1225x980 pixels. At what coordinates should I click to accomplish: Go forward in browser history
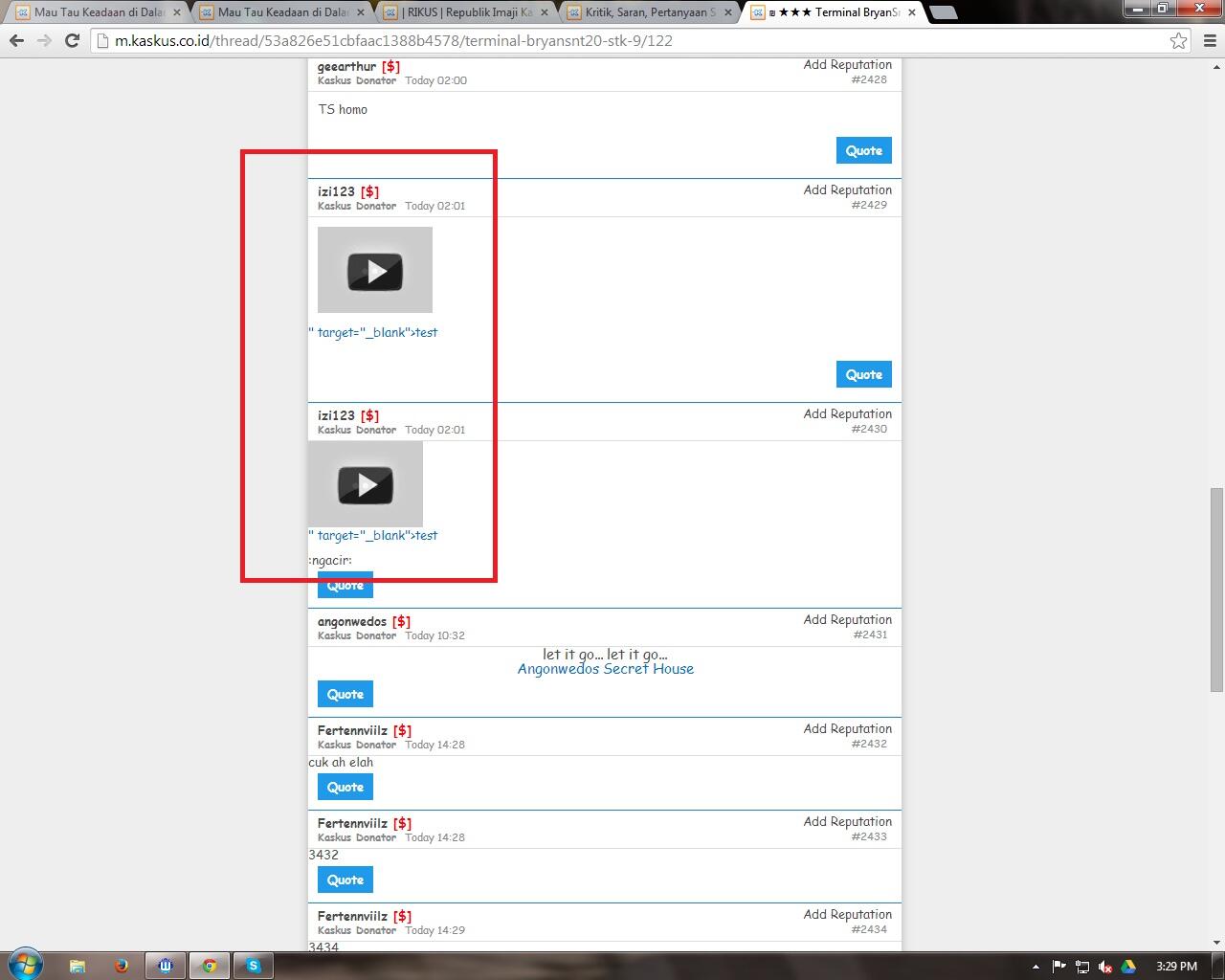click(44, 41)
